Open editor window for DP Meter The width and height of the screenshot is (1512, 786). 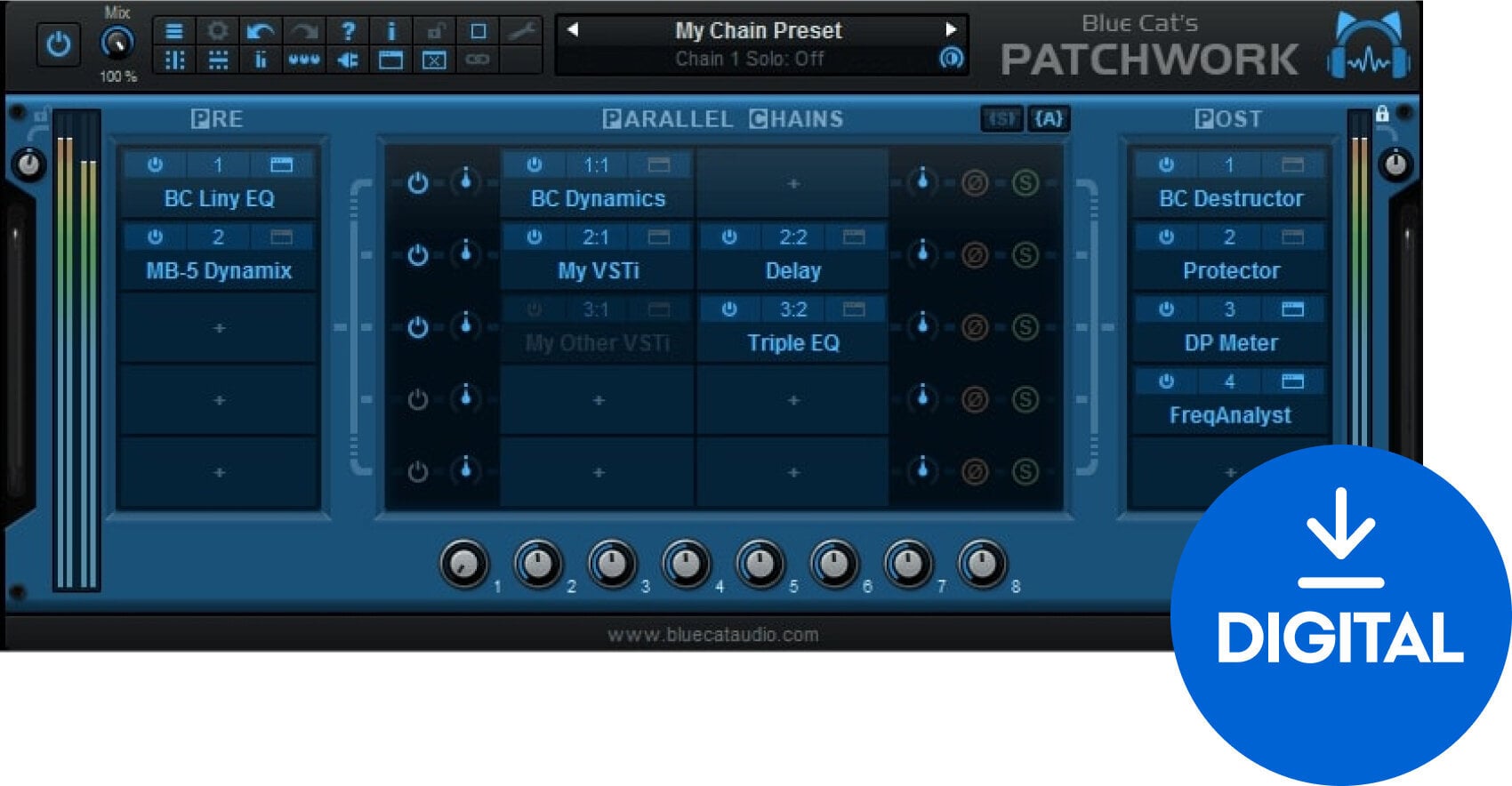(x=1292, y=309)
